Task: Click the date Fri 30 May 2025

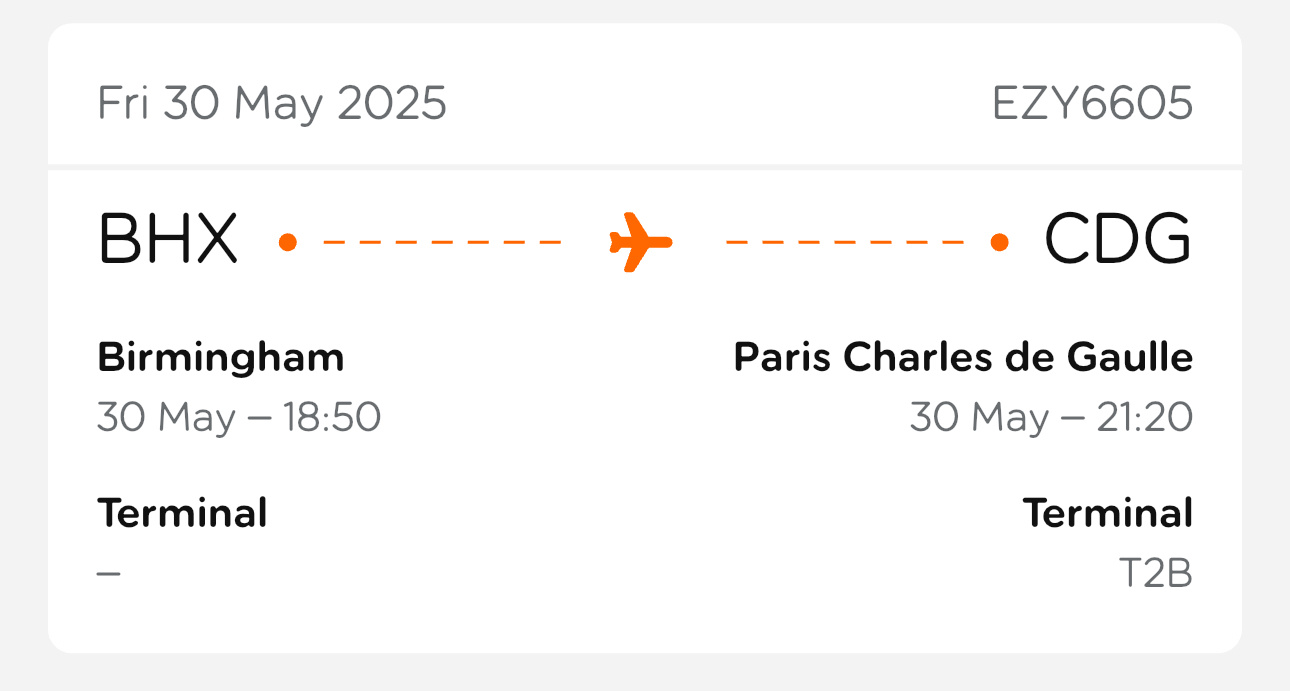Action: coord(272,104)
